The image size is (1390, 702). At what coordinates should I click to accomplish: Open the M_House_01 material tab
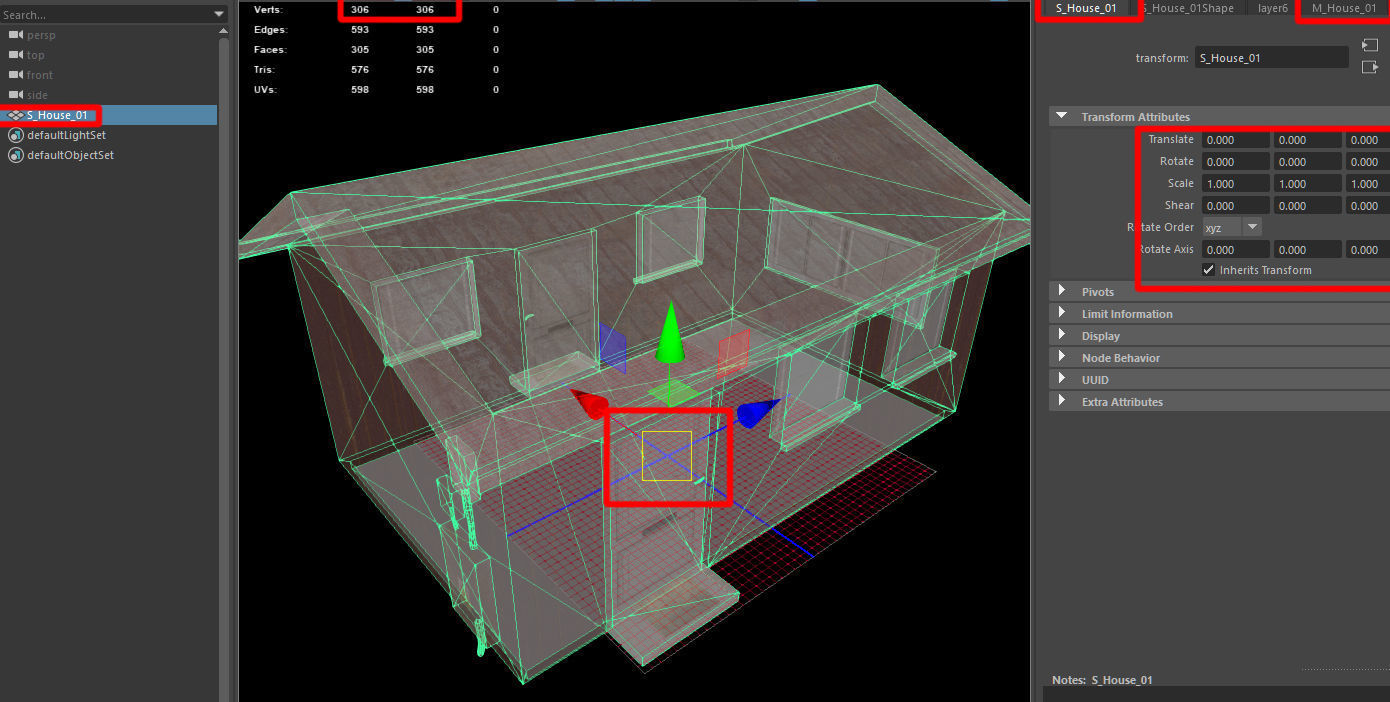tap(1343, 8)
